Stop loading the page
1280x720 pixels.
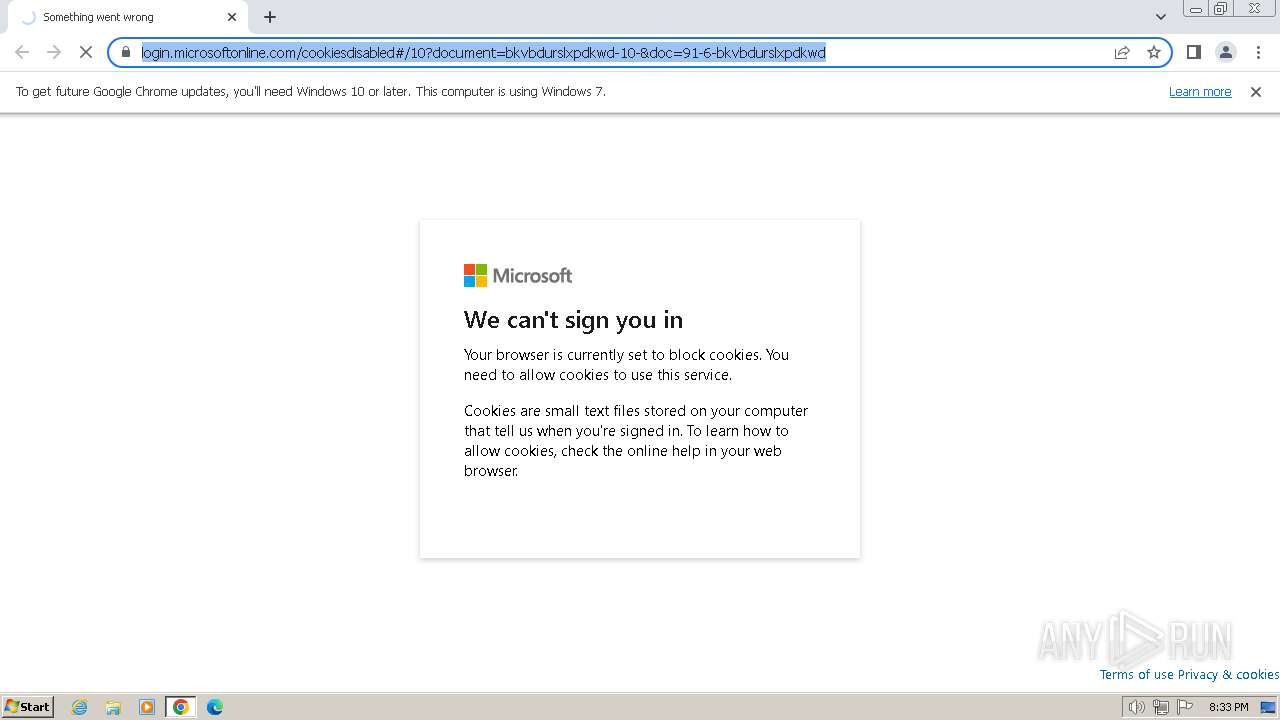(86, 52)
